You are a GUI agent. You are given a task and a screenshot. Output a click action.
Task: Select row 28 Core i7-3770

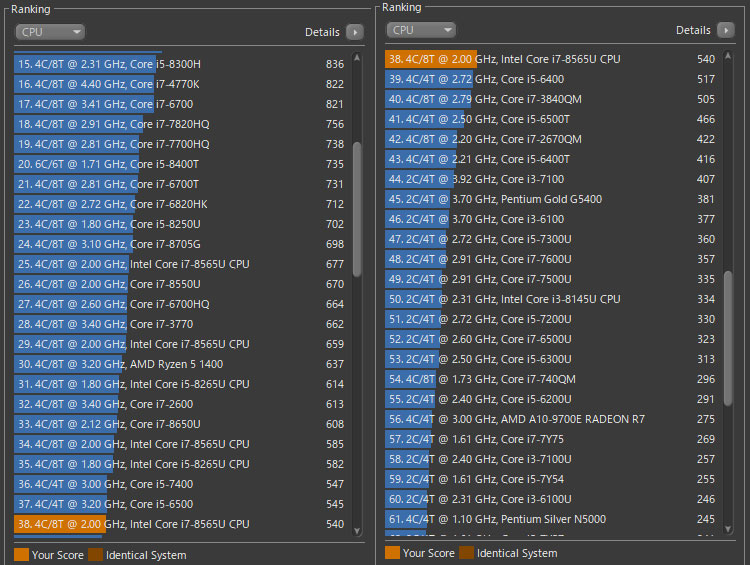pyautogui.click(x=181, y=324)
